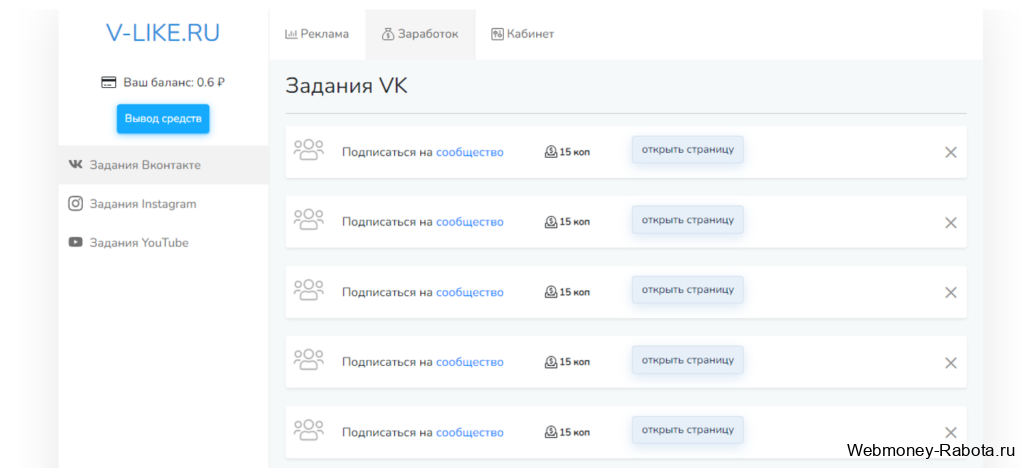
Task: Click the 15 коп coin icon in the third task
Action: [x=551, y=292]
